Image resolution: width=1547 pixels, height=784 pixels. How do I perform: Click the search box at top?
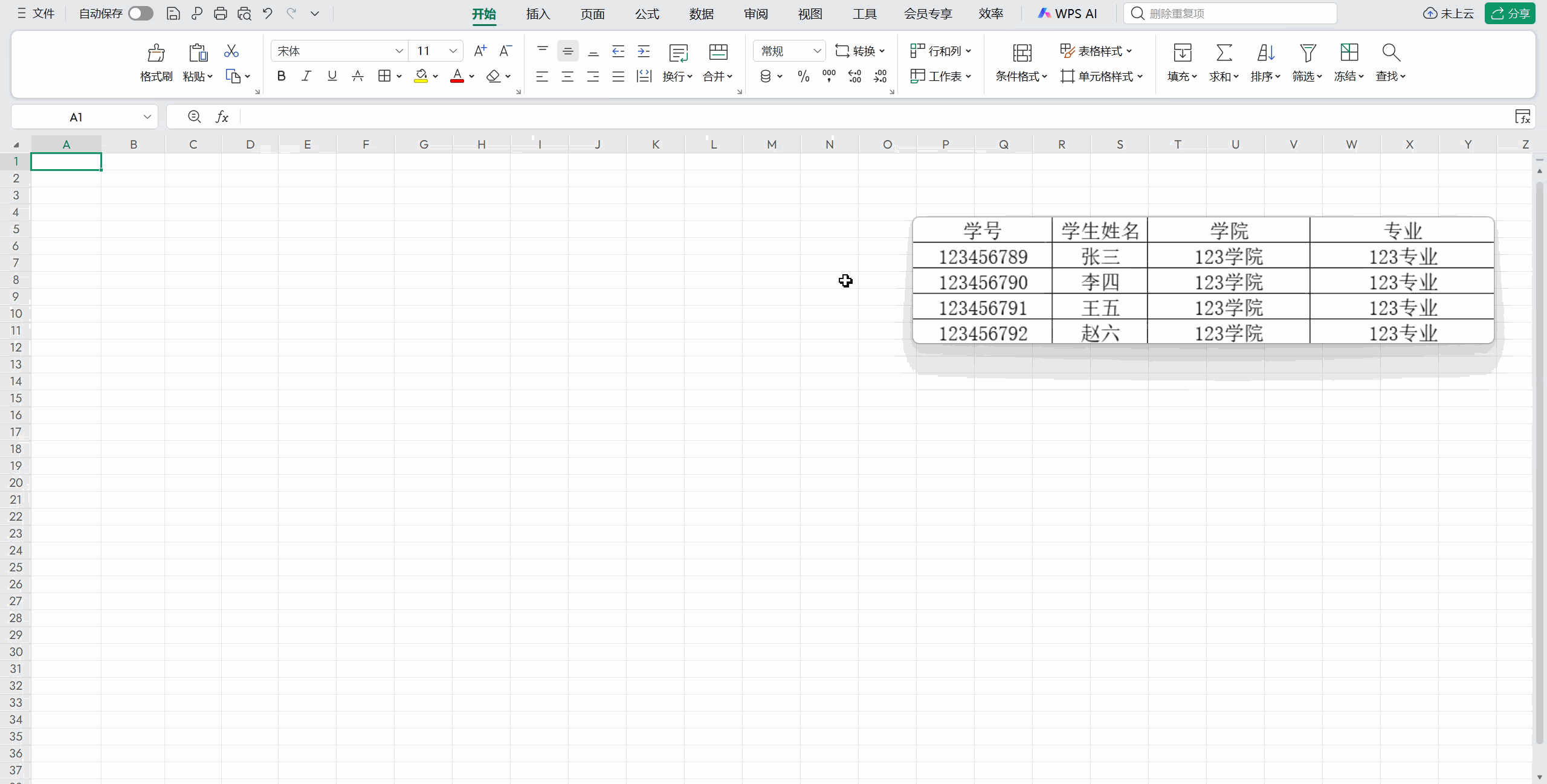pyautogui.click(x=1230, y=13)
